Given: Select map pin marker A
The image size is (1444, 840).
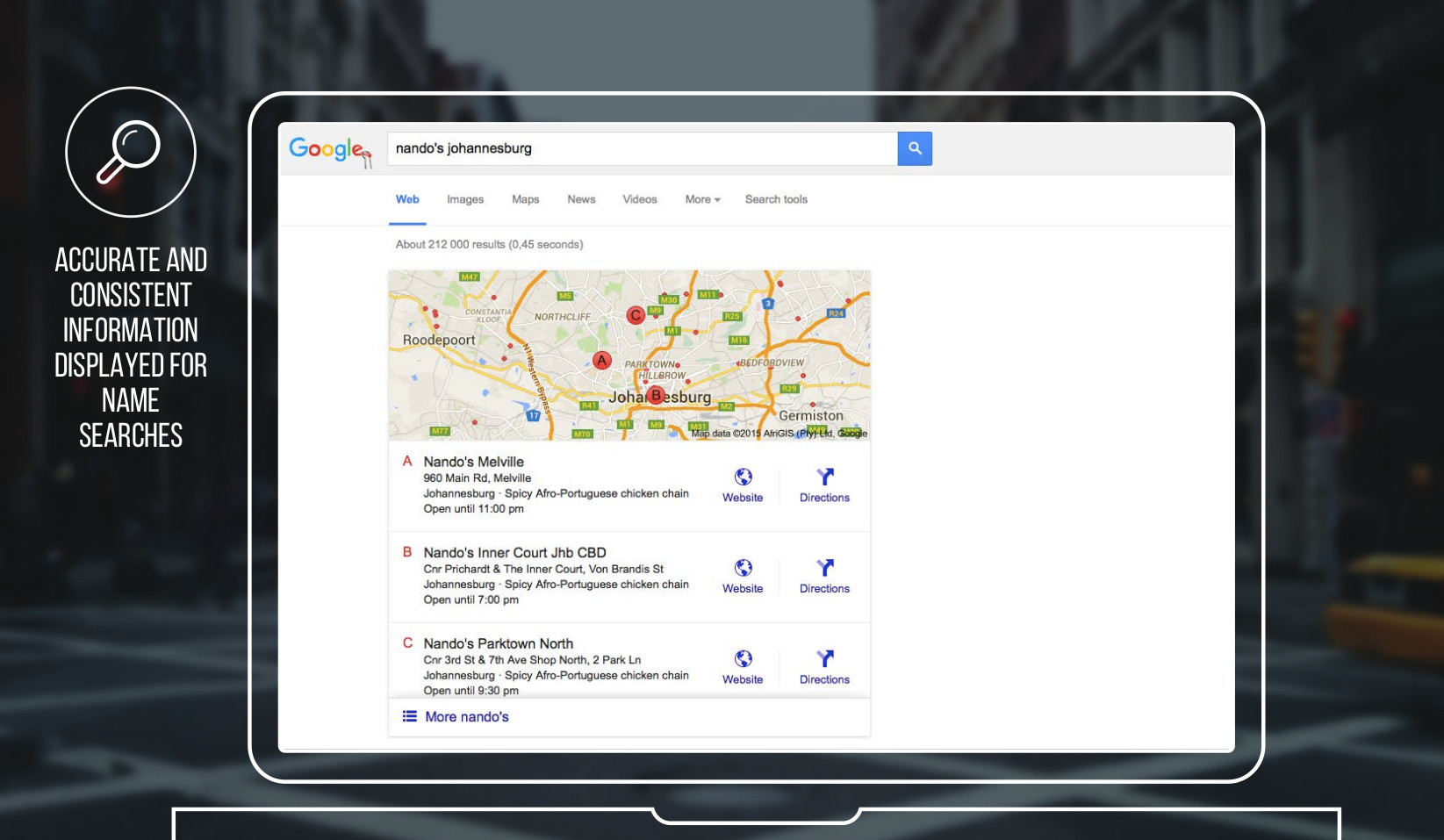Looking at the screenshot, I should tap(601, 360).
